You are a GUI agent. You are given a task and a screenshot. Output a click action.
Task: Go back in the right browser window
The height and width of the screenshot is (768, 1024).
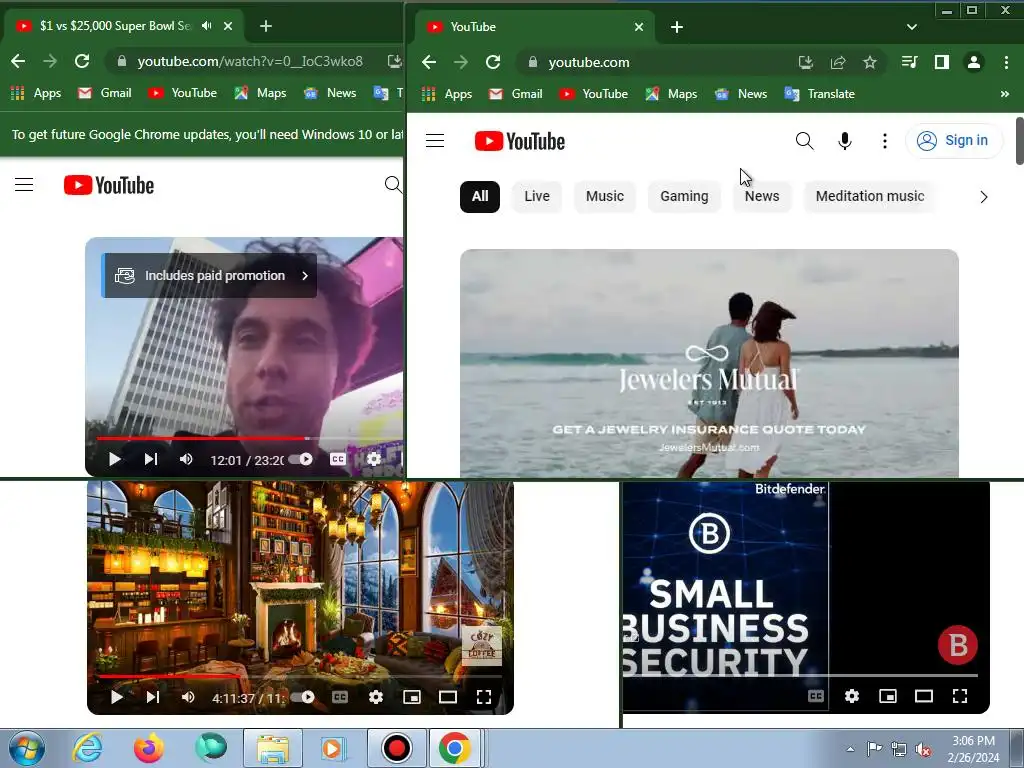[429, 62]
